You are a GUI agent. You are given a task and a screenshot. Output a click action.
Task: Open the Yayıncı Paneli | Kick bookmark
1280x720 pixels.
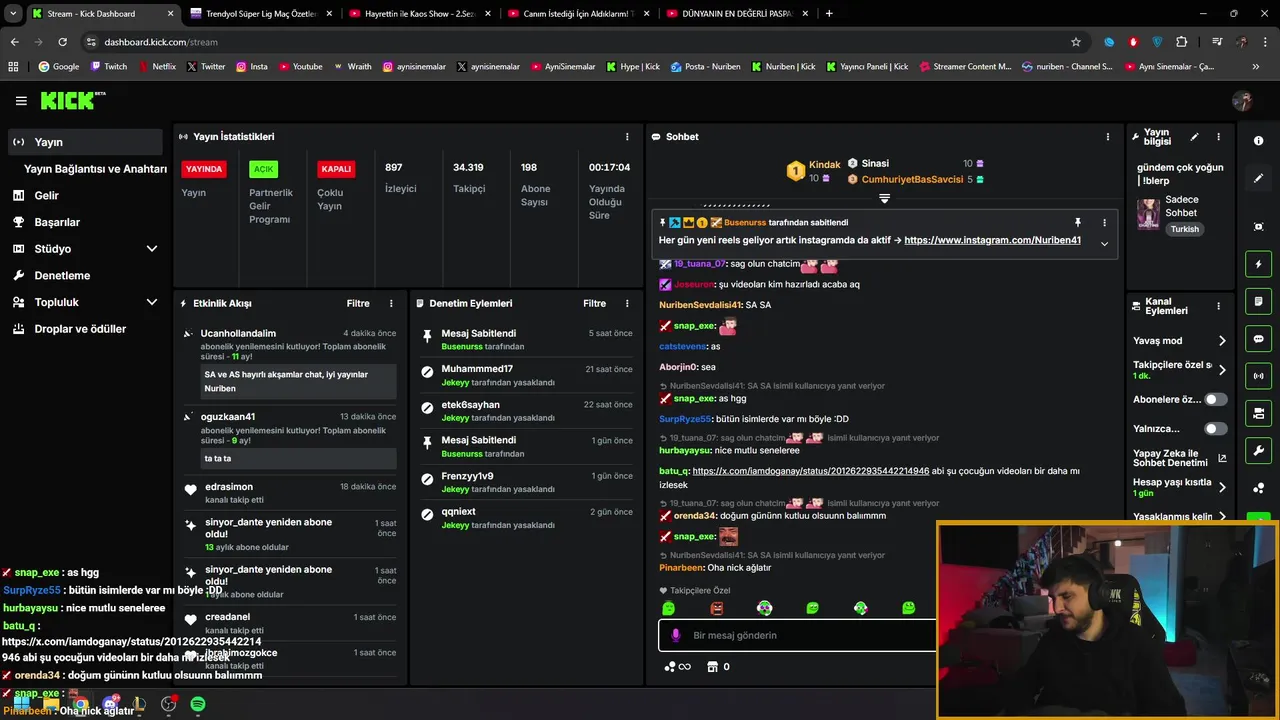pyautogui.click(x=867, y=66)
